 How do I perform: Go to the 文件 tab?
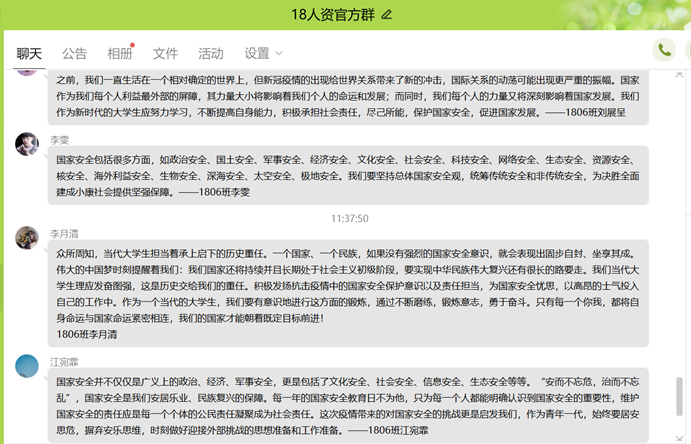(x=165, y=53)
